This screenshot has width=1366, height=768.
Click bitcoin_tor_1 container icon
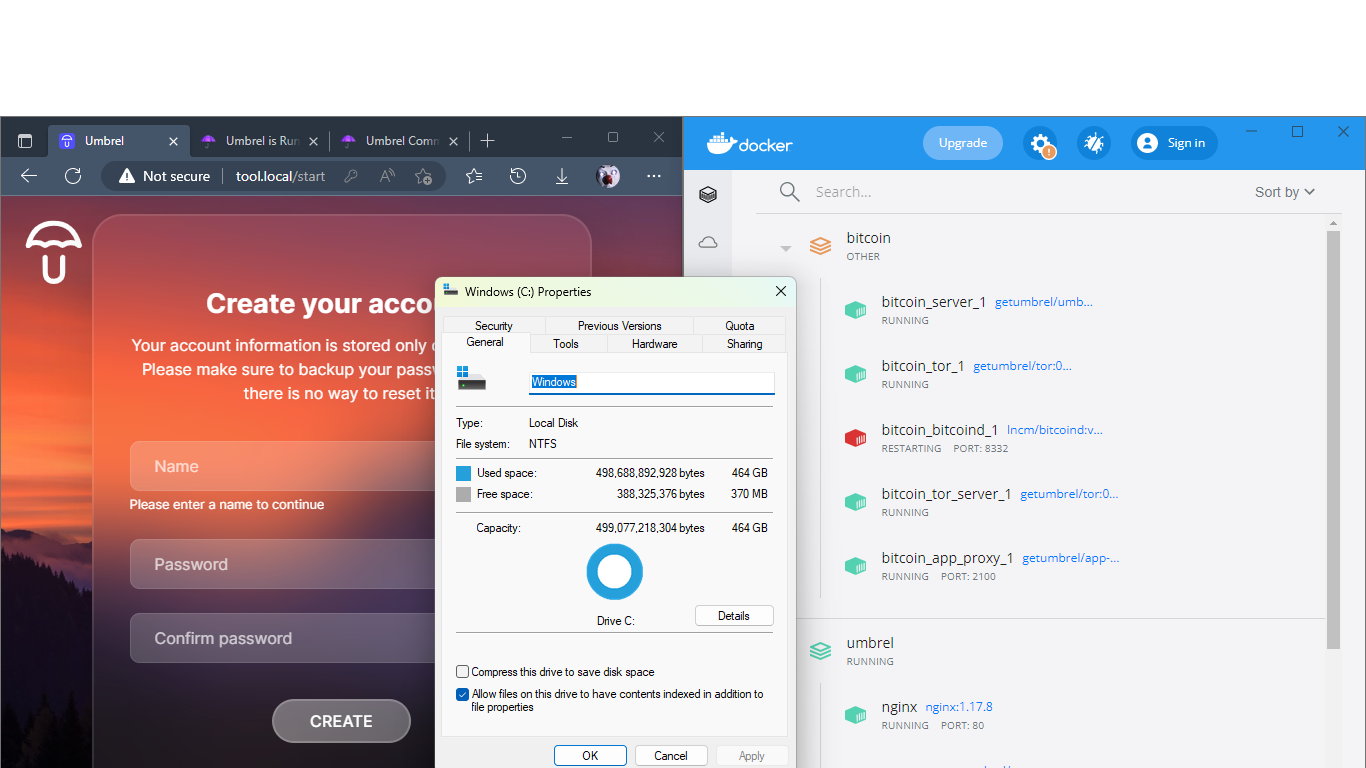click(855, 374)
